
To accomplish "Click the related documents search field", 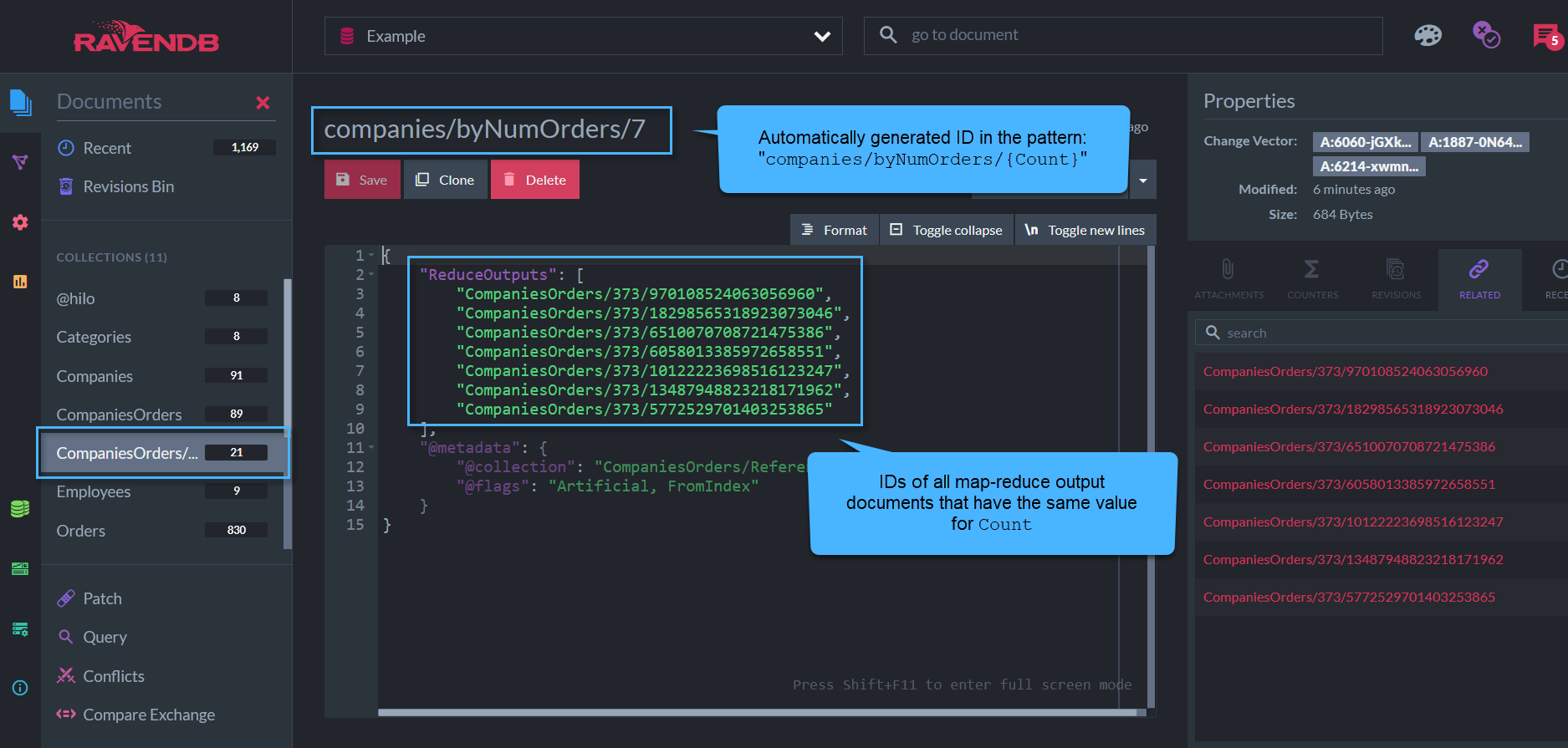I will (1382, 333).
